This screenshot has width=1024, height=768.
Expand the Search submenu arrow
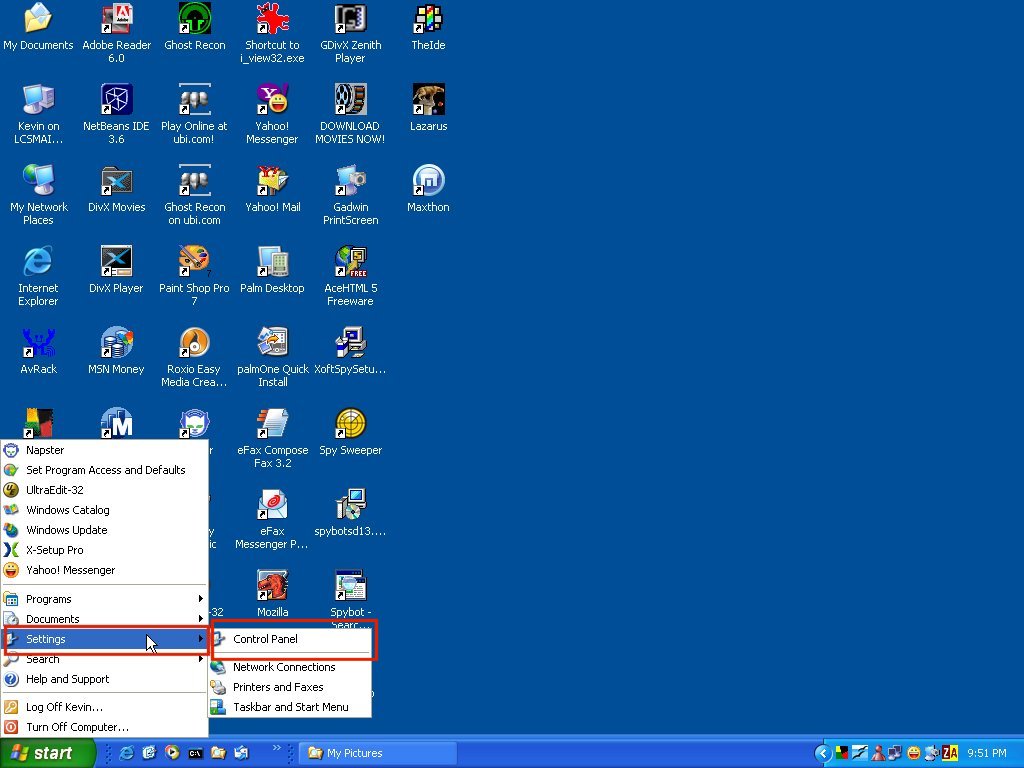(200, 659)
